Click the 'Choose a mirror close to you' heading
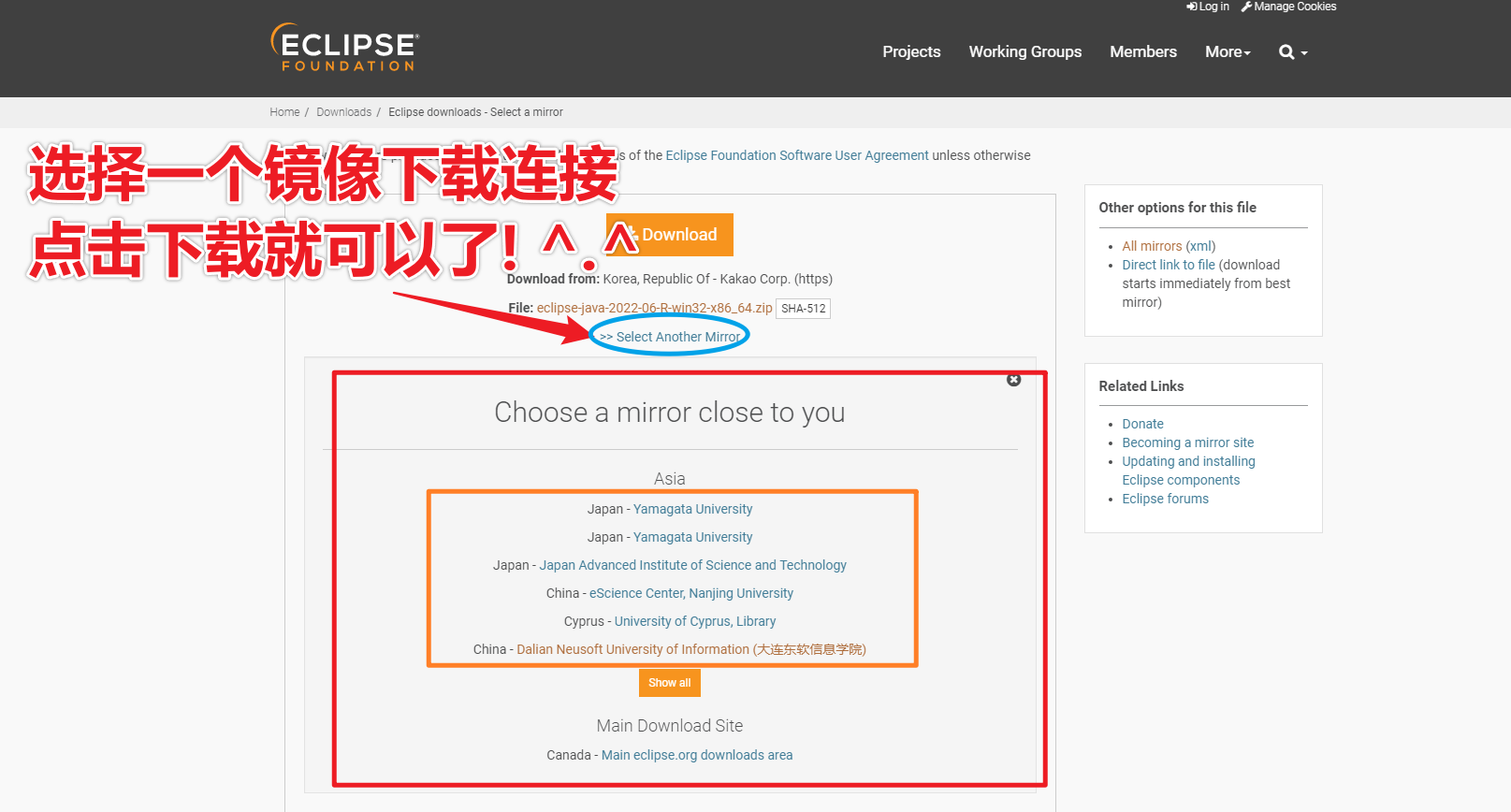The image size is (1511, 812). 670,413
